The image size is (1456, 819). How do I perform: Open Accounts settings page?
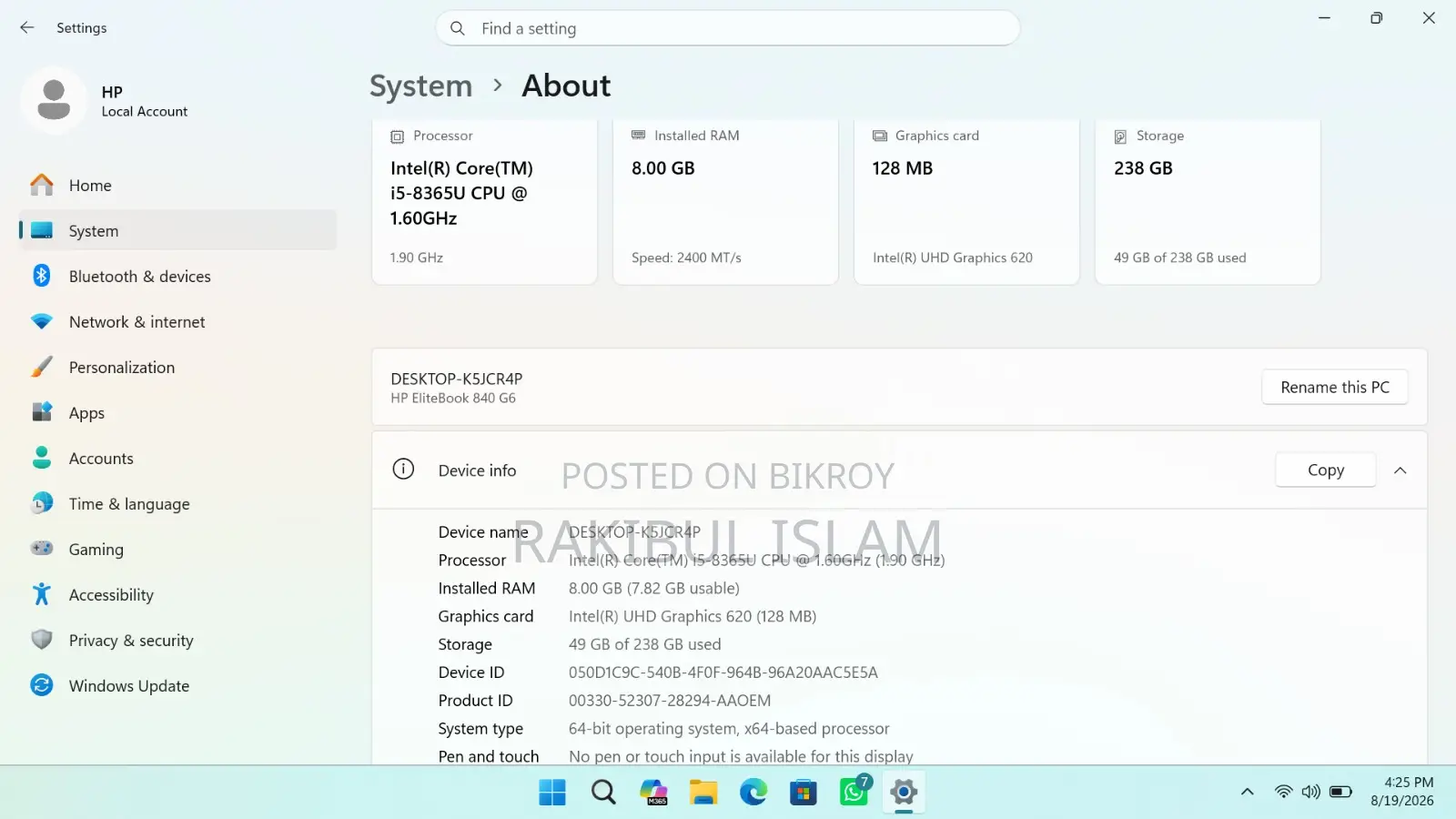(x=177, y=459)
